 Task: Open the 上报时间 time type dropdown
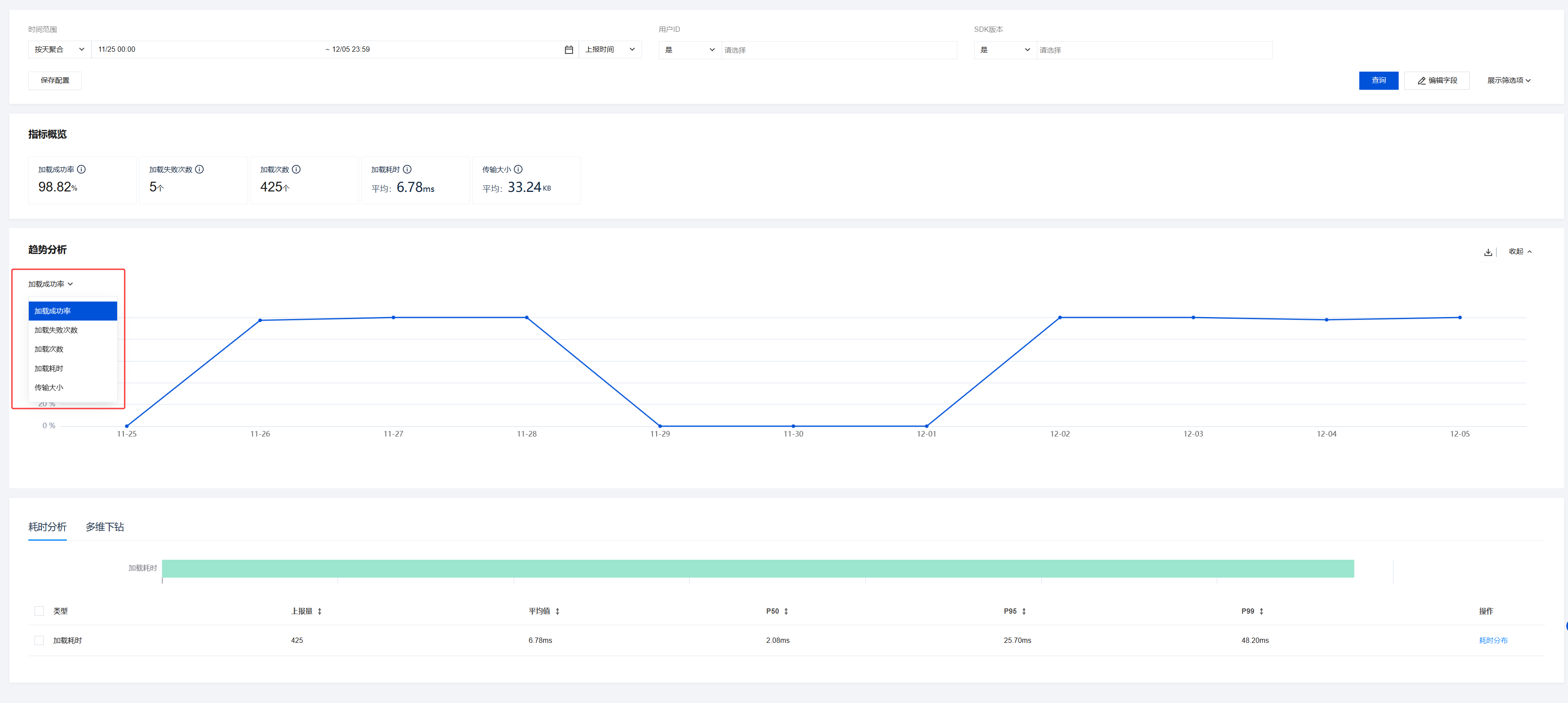tap(609, 50)
